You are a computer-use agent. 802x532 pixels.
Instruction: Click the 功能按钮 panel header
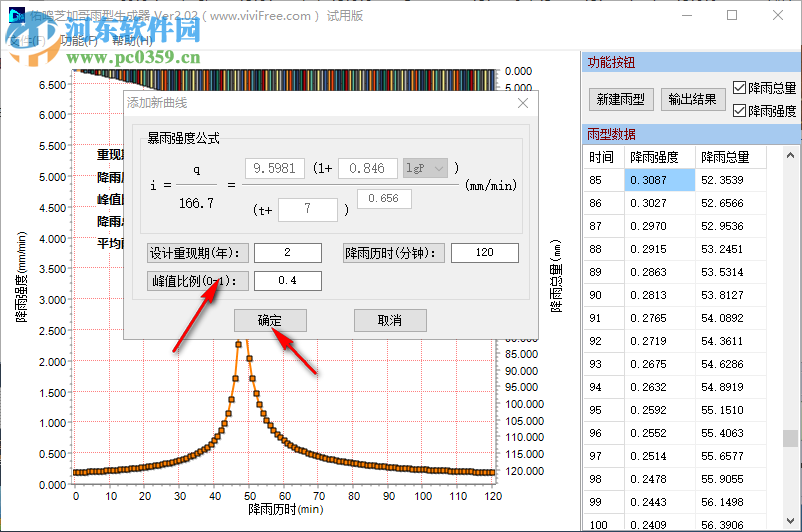[692, 62]
